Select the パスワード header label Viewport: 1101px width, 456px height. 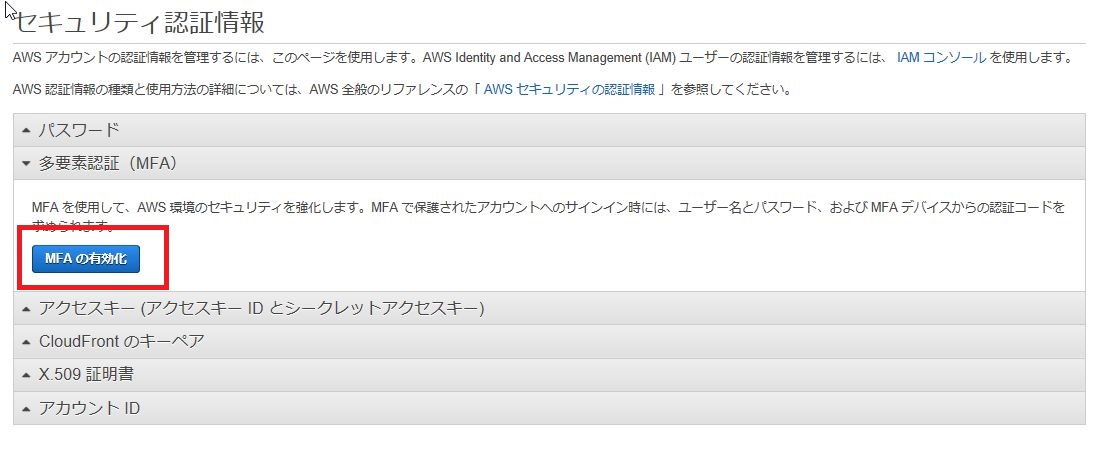(79, 130)
